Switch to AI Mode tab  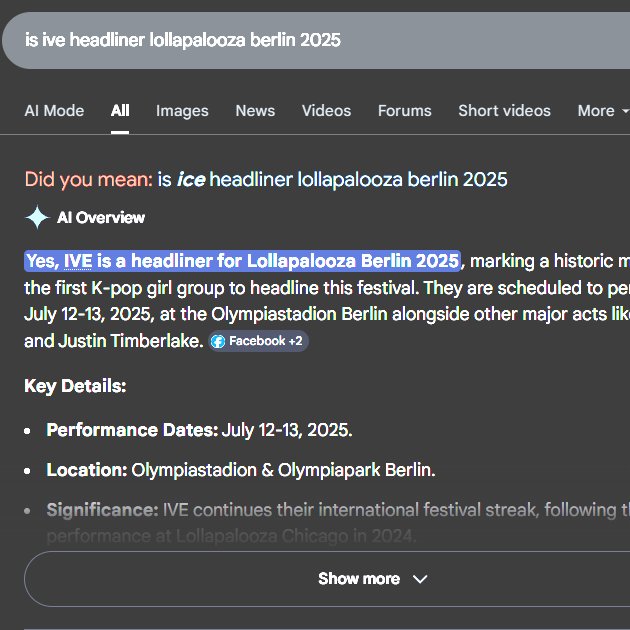click(54, 110)
